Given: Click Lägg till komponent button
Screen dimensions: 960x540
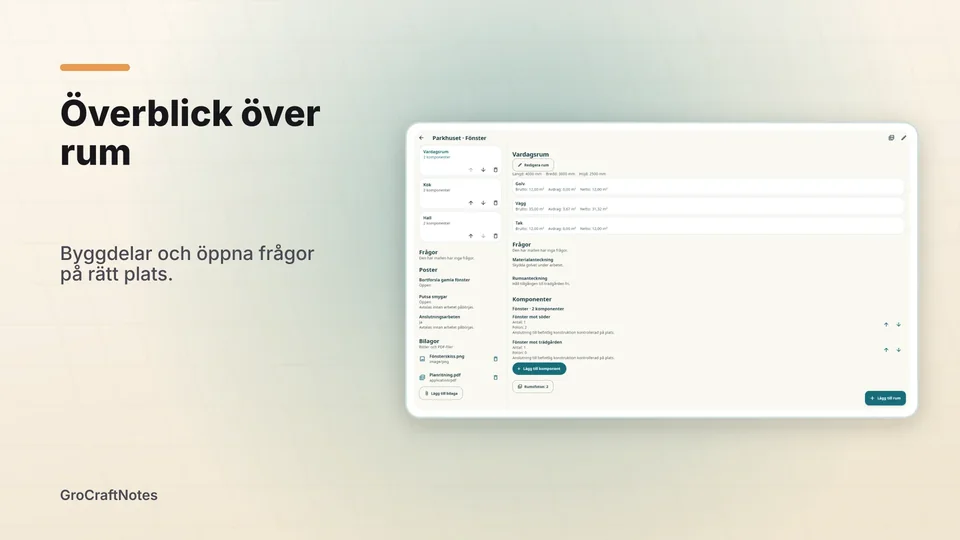Looking at the screenshot, I should coord(539,369).
